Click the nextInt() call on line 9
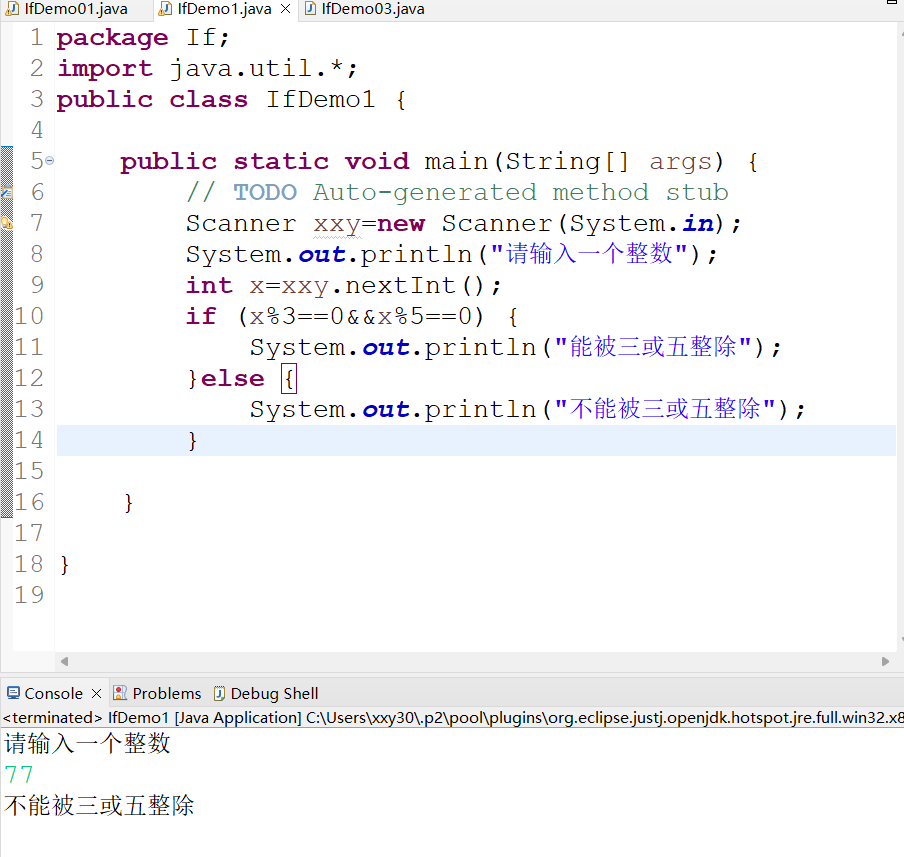Image resolution: width=904 pixels, height=857 pixels. click(x=417, y=285)
